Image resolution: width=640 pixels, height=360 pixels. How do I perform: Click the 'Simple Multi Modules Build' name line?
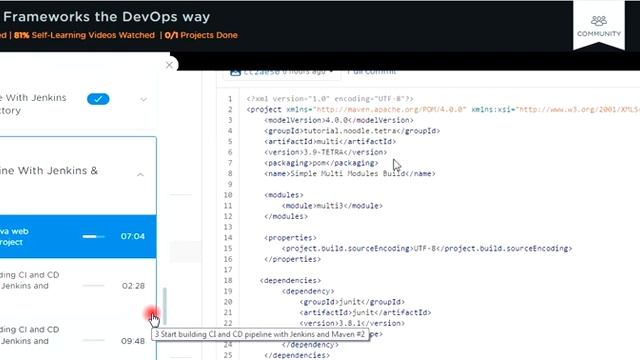tap(349, 173)
